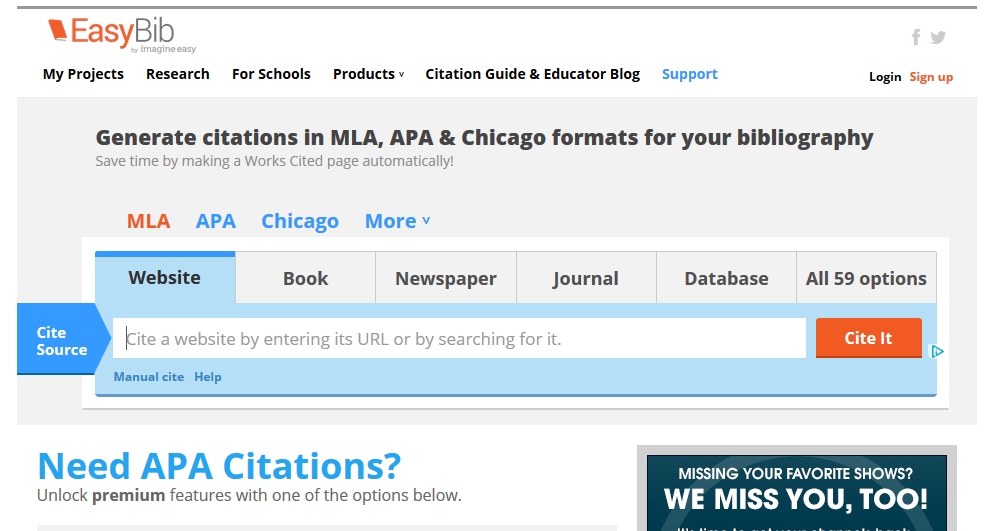The width and height of the screenshot is (999, 531).
Task: Open the Facebook icon link
Action: (916, 37)
